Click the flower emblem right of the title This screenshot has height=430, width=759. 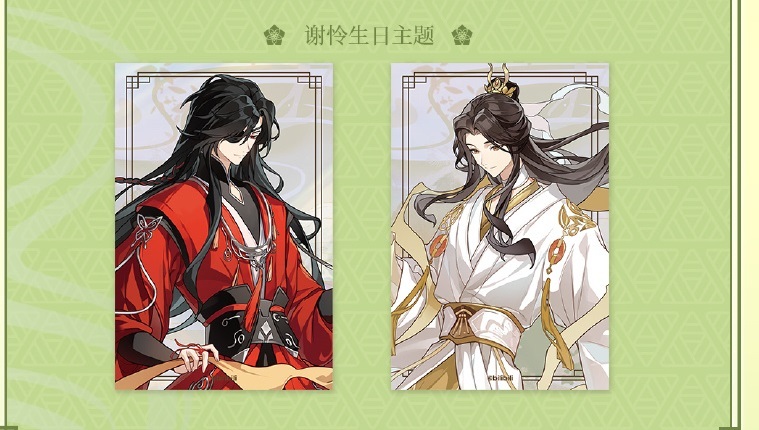pos(462,35)
